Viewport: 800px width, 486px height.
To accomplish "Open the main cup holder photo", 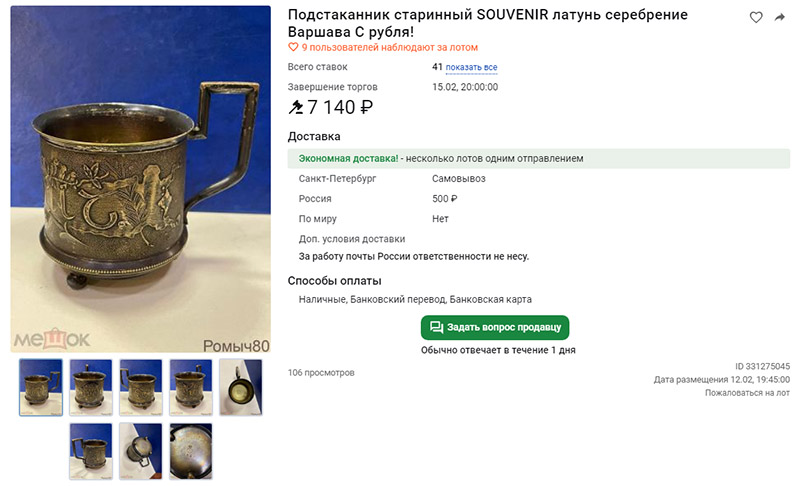I will (x=141, y=179).
